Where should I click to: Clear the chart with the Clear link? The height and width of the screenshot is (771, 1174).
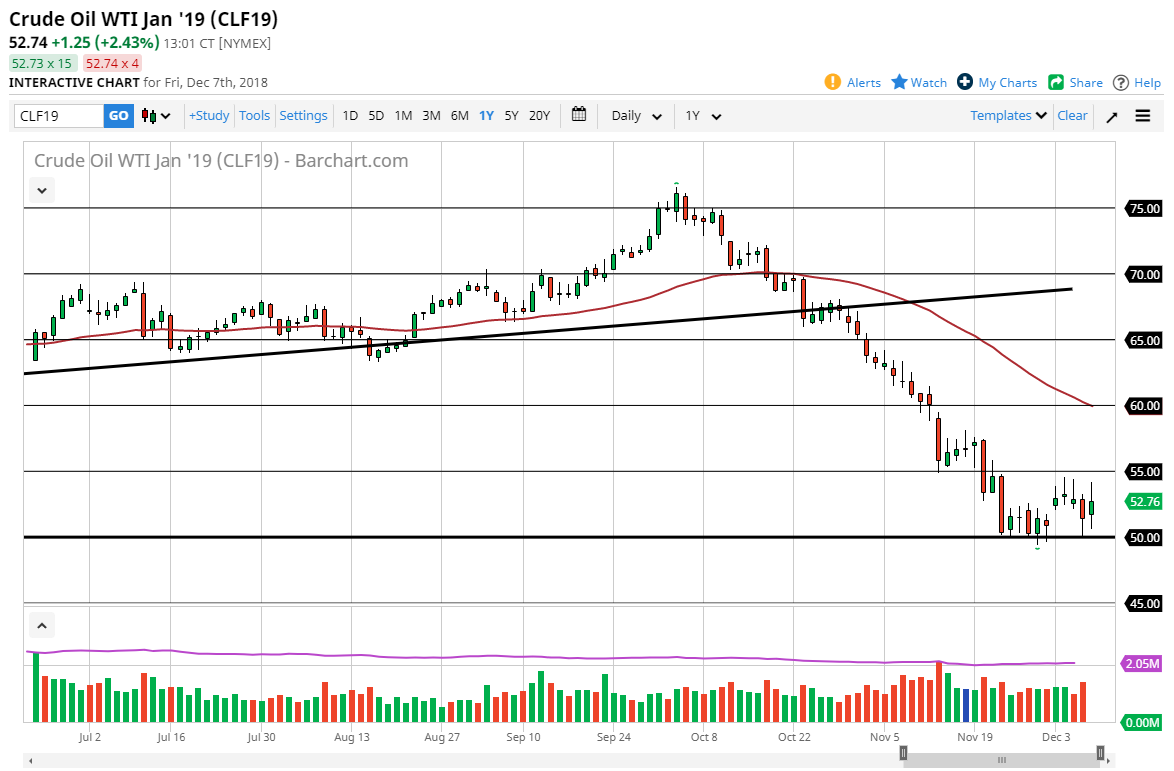tap(1072, 115)
